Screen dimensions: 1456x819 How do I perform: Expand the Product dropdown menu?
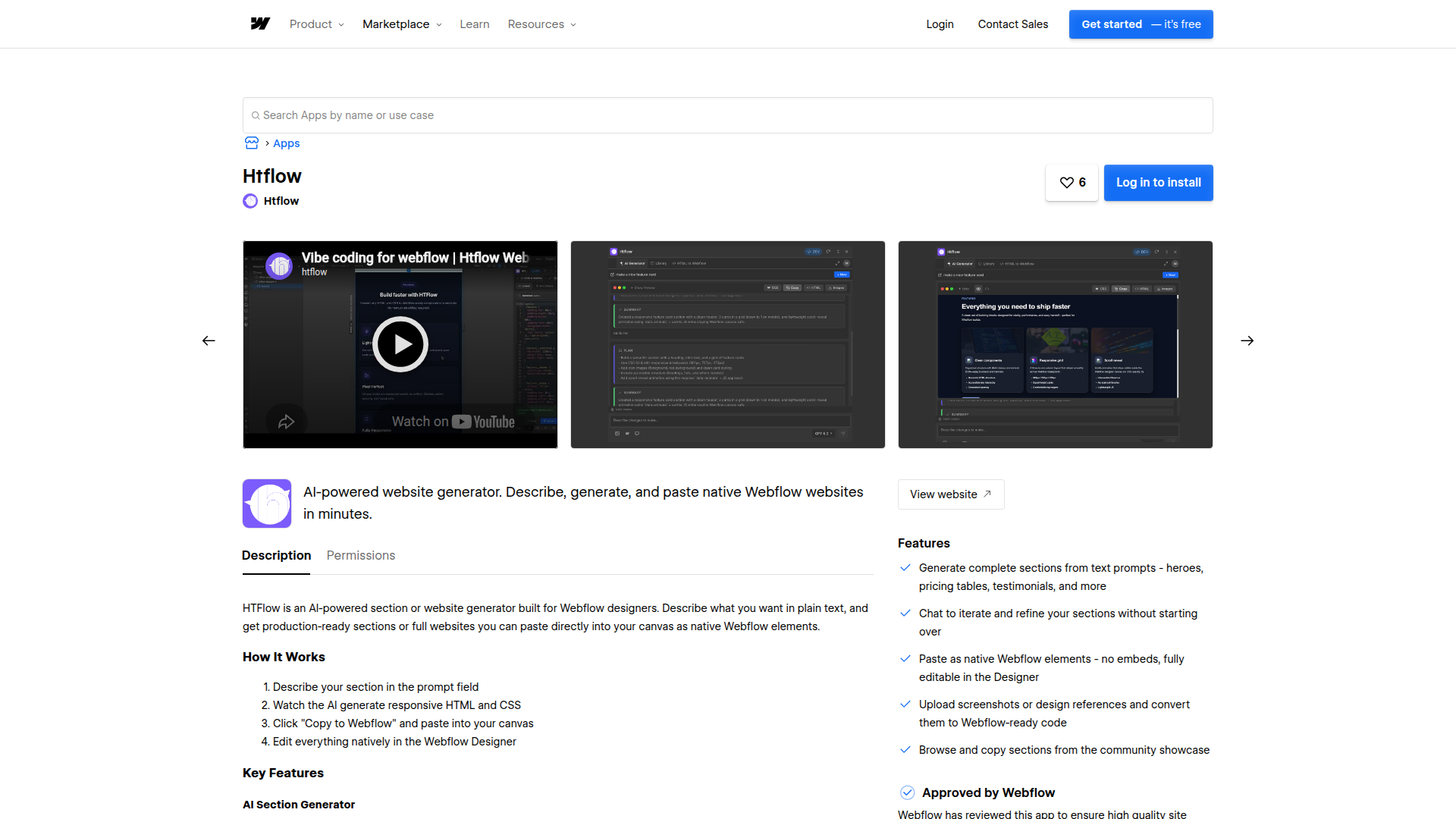[317, 24]
